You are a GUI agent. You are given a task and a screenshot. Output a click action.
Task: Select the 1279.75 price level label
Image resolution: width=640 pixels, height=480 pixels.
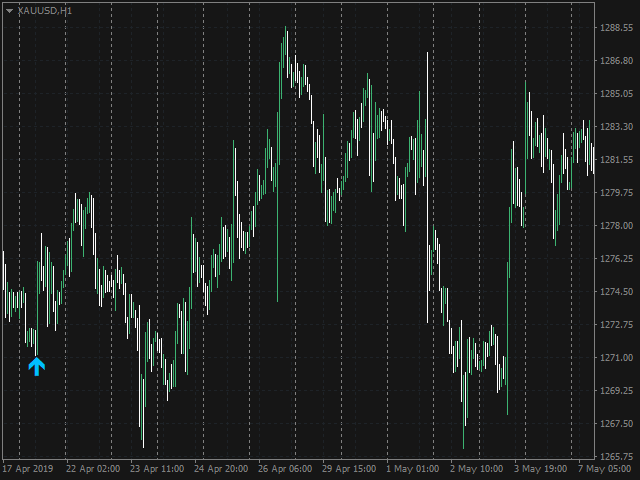(617, 193)
